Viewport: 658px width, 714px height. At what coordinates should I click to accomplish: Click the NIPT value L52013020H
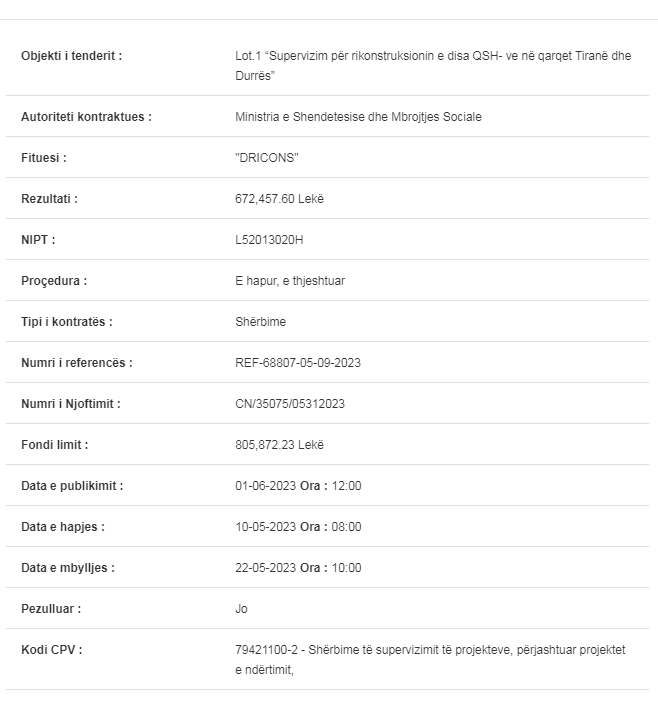[x=268, y=240]
